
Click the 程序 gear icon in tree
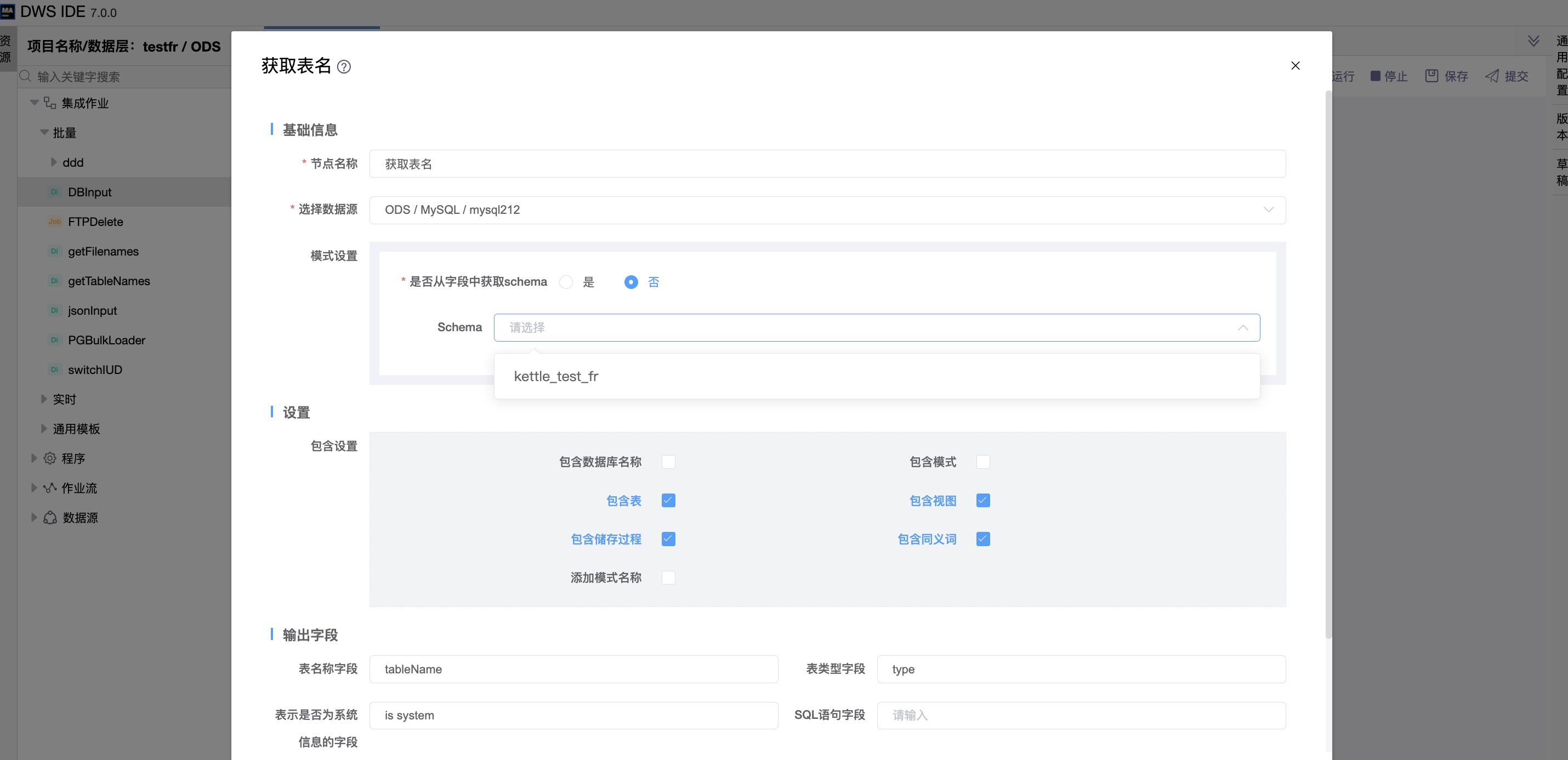click(x=50, y=458)
